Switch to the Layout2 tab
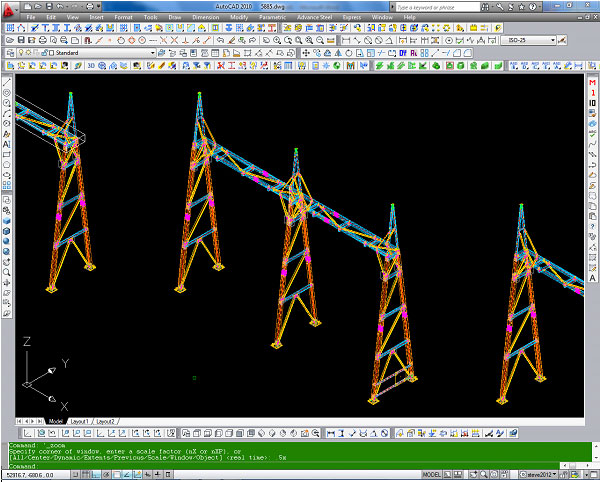Screen dimensions: 602x482 coord(104,421)
